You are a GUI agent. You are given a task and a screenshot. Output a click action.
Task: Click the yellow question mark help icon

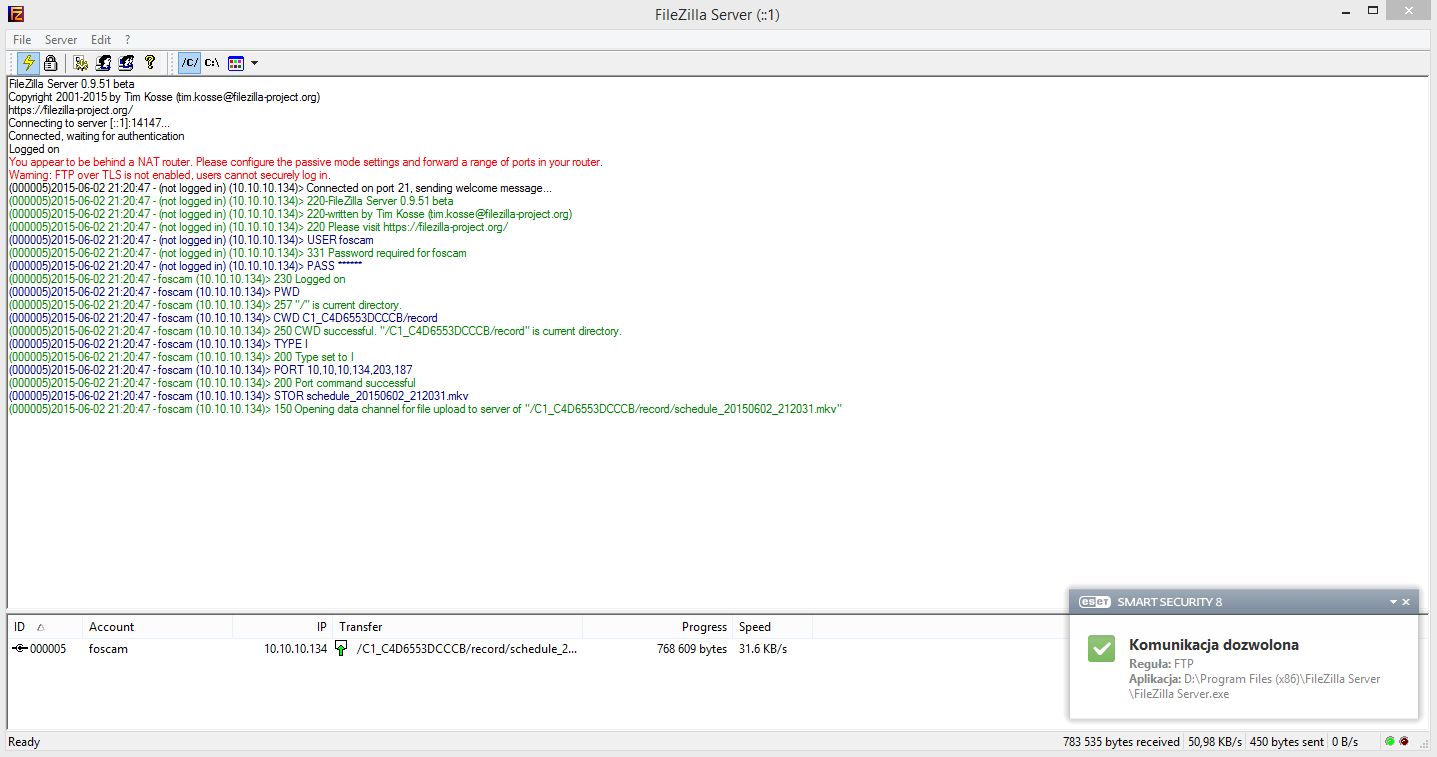click(x=150, y=63)
